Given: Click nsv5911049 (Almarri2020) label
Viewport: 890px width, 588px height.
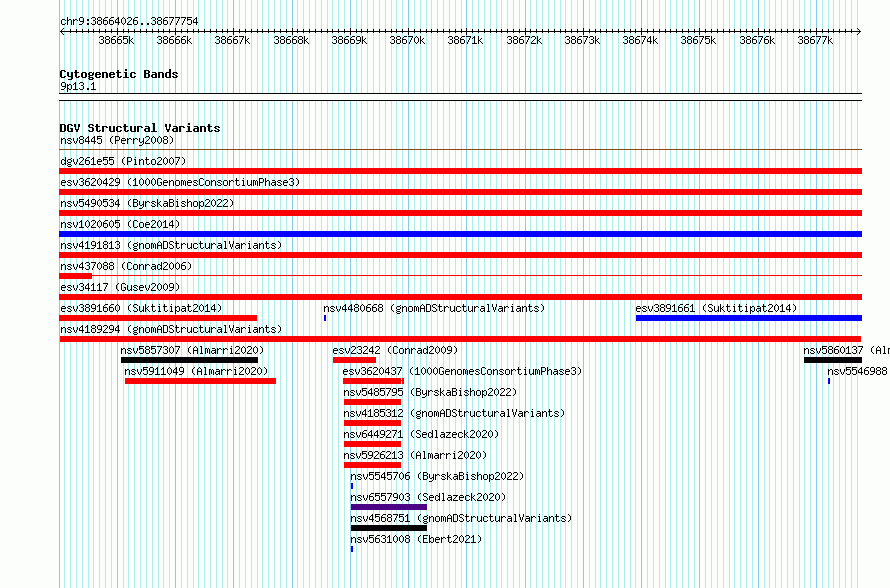Looking at the screenshot, I should tap(196, 371).
